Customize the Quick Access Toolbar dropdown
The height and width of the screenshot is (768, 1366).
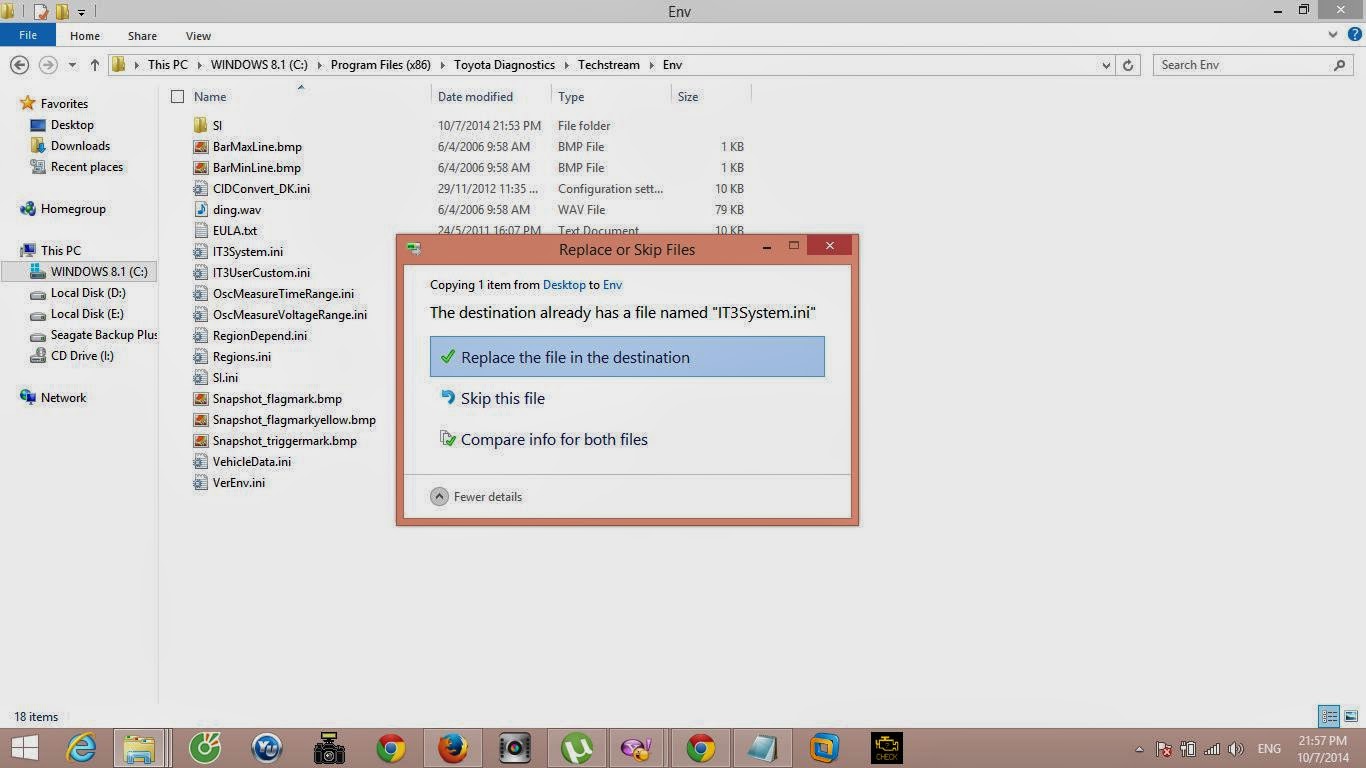click(x=82, y=13)
